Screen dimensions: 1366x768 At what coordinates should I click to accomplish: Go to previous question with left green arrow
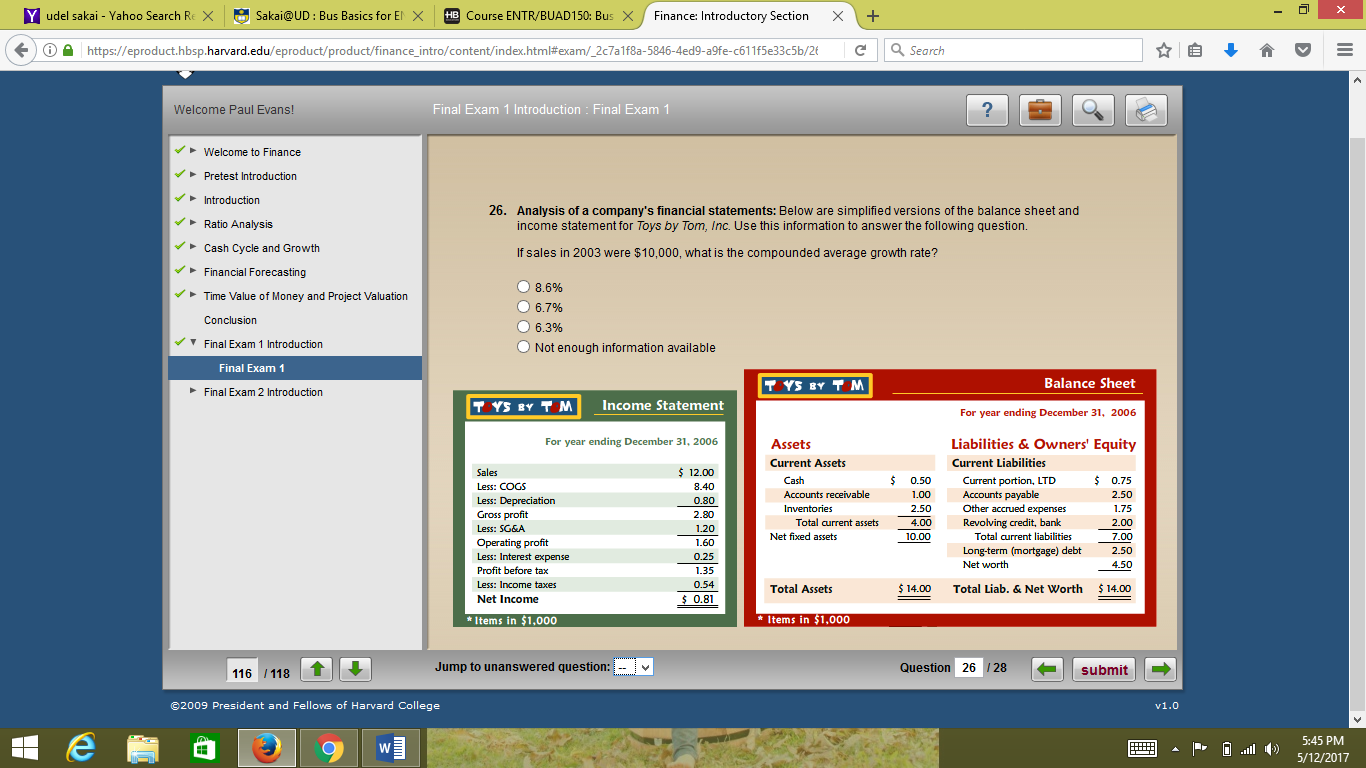pos(1047,670)
